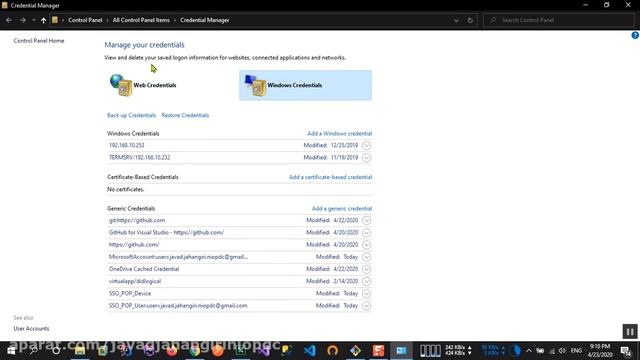Click the Credential Manager breadcrumb segment
The height and width of the screenshot is (360, 640).
pyautogui.click(x=204, y=20)
